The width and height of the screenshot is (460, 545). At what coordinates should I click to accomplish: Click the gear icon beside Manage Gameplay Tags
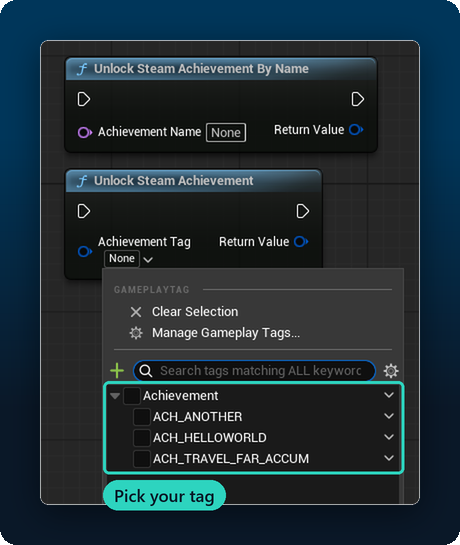coord(136,333)
